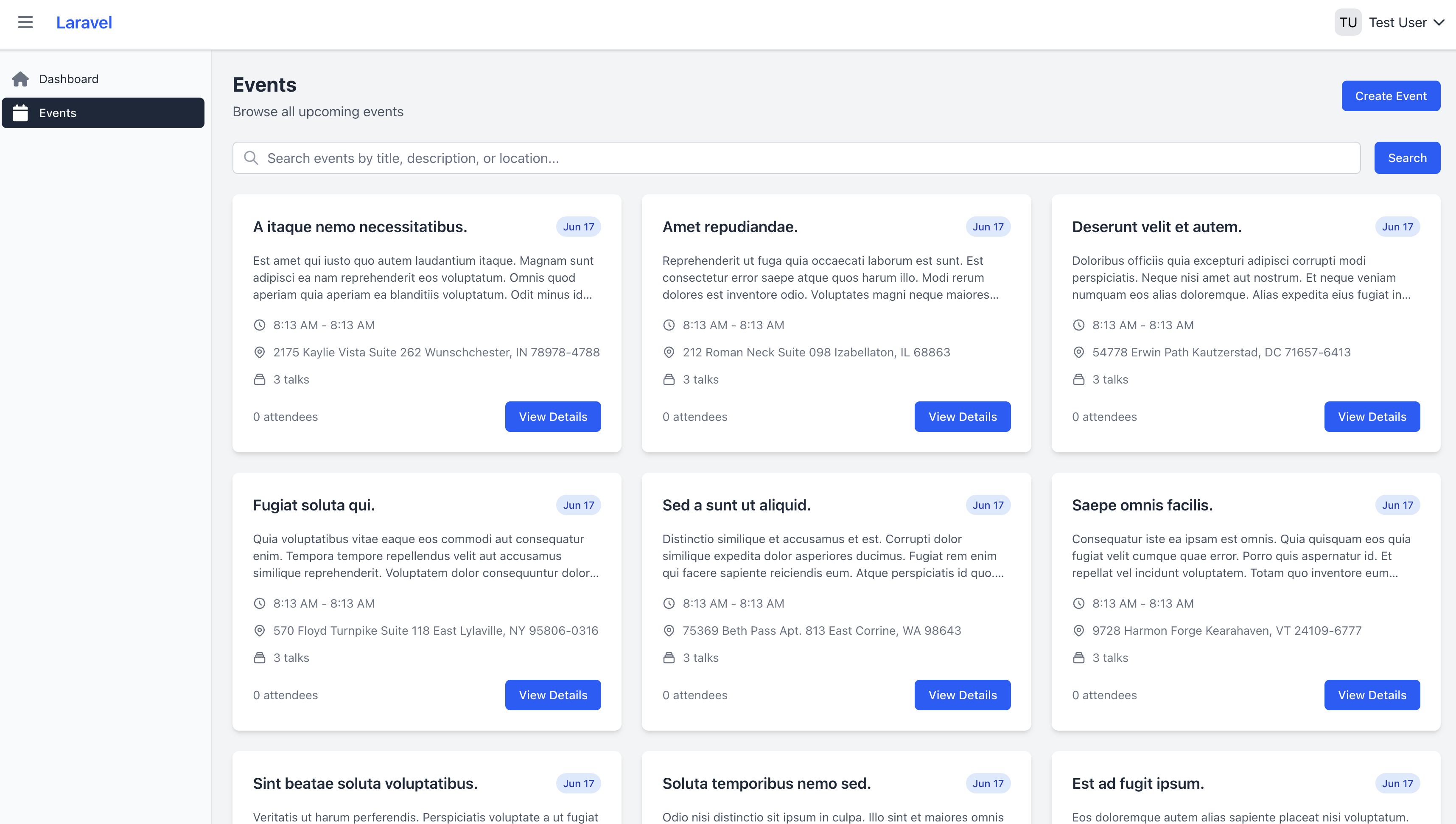1456x824 pixels.
Task: Click Jun 17 badge on Fugiat soluta qui card
Action: 578,505
